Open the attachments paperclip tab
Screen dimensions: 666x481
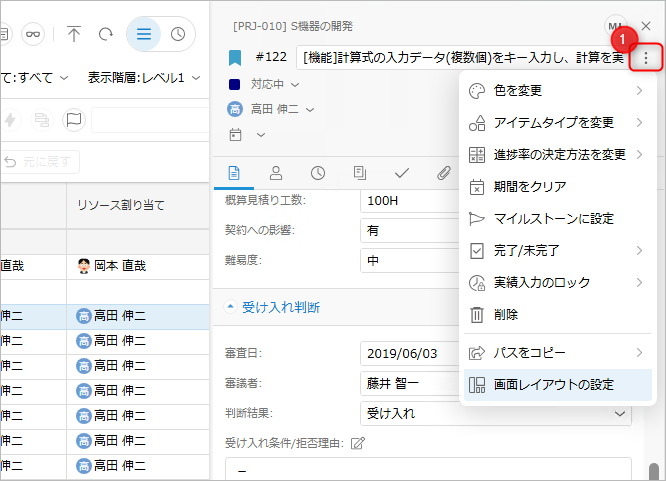click(443, 172)
